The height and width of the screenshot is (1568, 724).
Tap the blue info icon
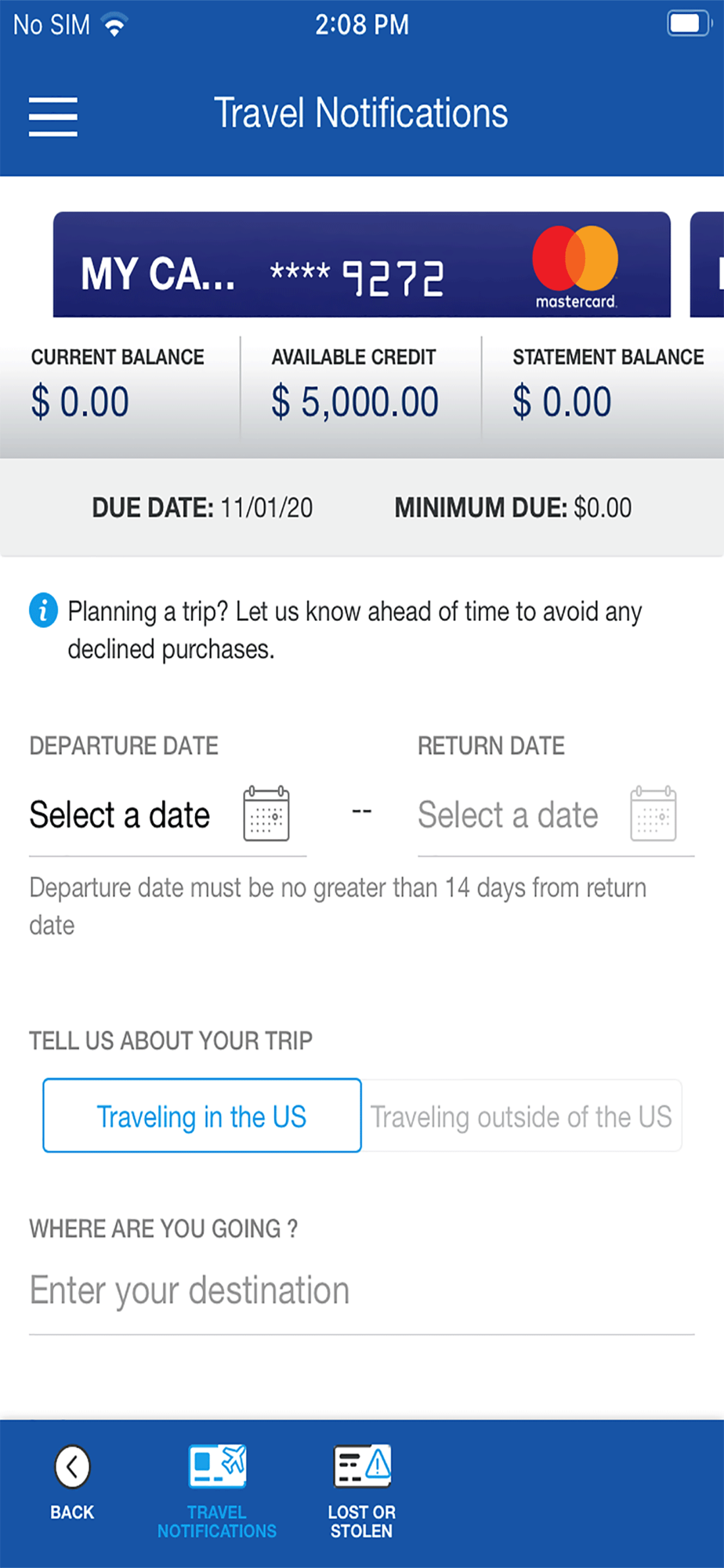pos(44,610)
